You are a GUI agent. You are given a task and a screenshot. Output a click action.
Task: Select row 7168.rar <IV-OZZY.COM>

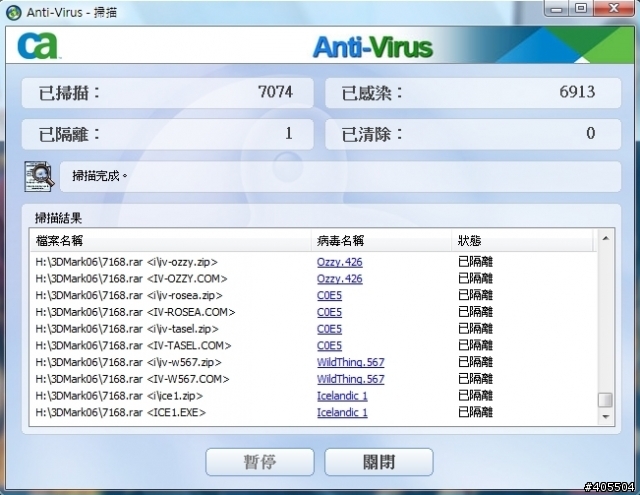point(313,279)
